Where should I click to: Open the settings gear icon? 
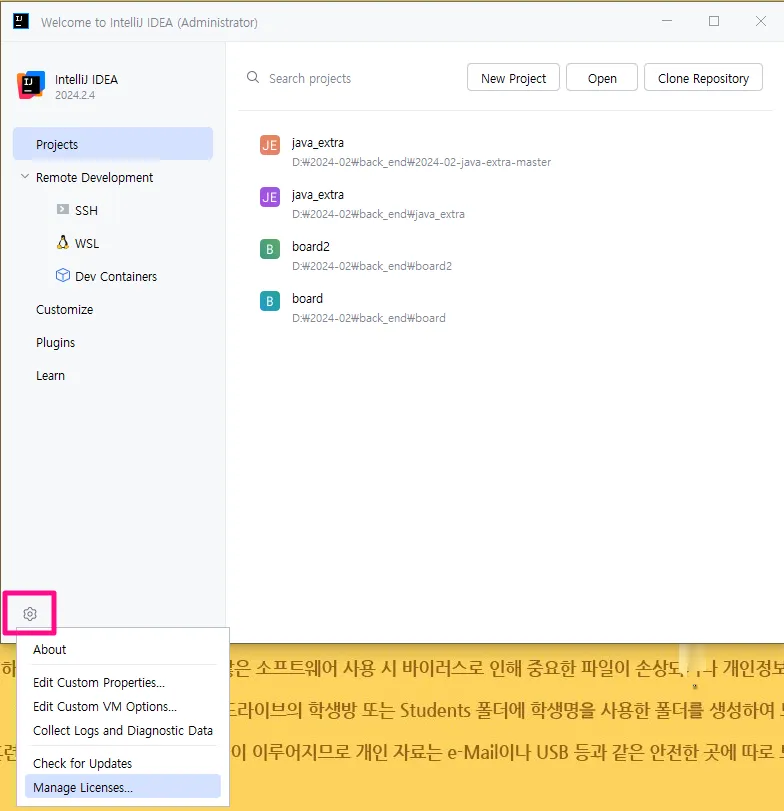(30, 613)
